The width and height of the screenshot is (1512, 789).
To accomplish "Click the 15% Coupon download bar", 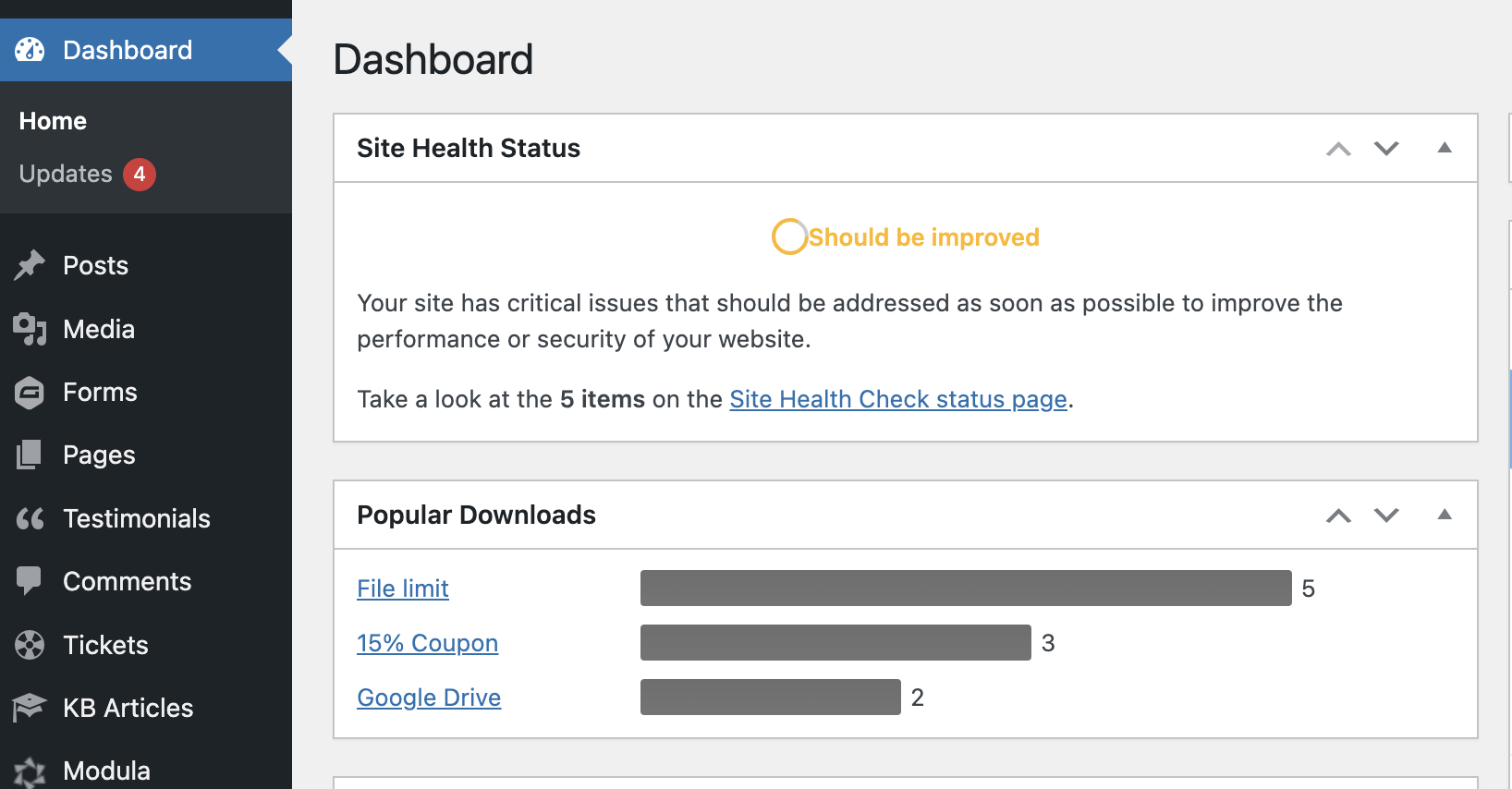I will click(x=835, y=643).
